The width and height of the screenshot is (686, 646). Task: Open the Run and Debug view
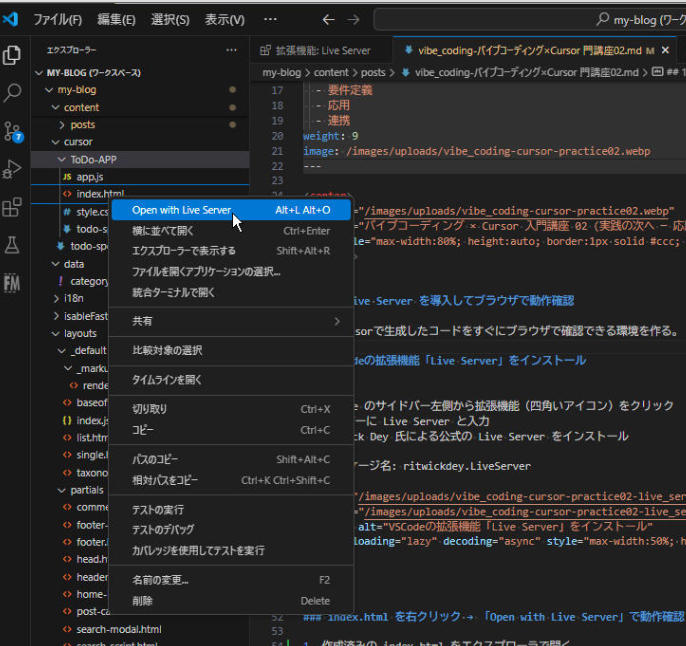pos(13,168)
